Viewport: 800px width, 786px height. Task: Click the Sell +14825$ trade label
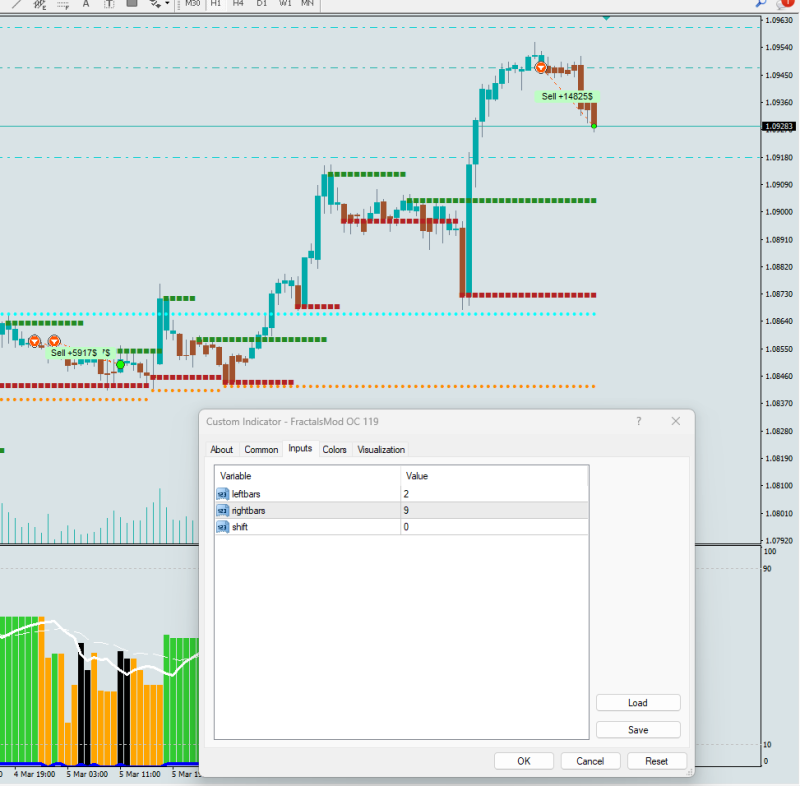point(567,96)
